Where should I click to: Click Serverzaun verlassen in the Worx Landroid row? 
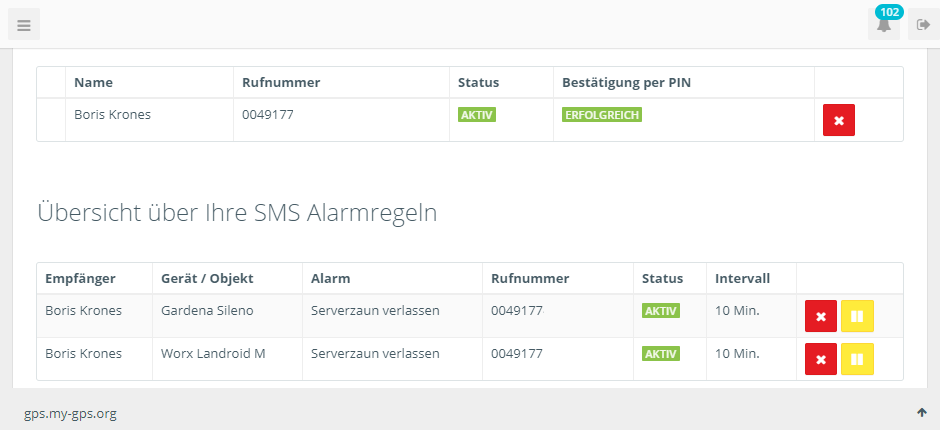click(375, 354)
